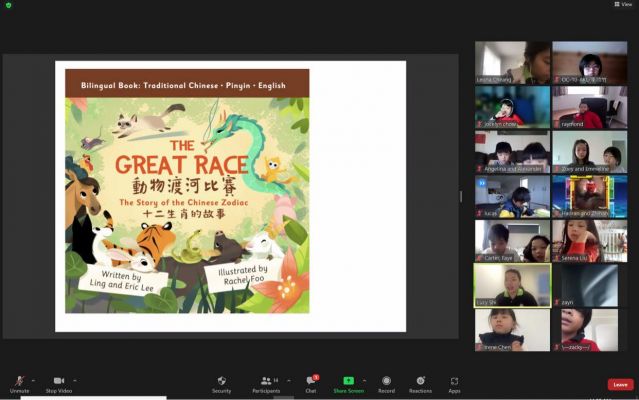Click The Great Race book cover slide
This screenshot has width=639, height=400.
[x=187, y=191]
